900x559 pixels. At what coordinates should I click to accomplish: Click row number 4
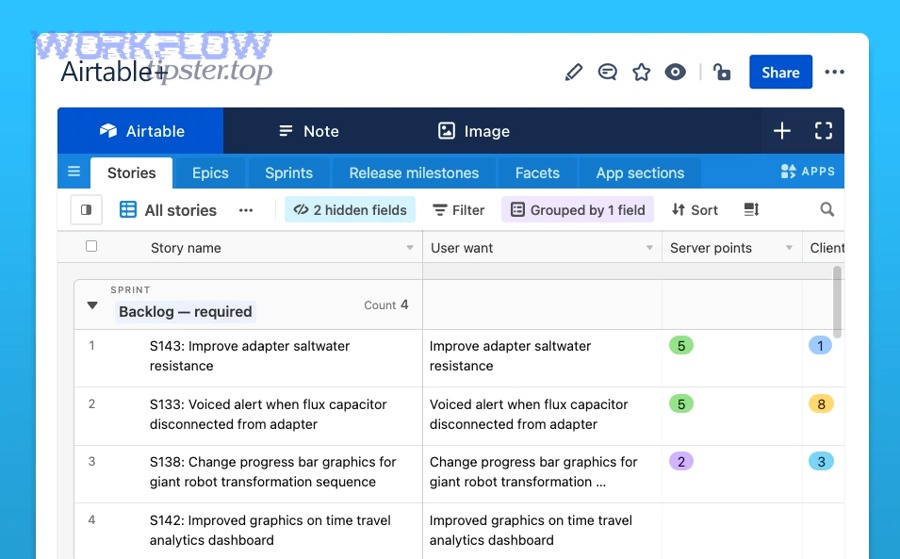point(91,520)
